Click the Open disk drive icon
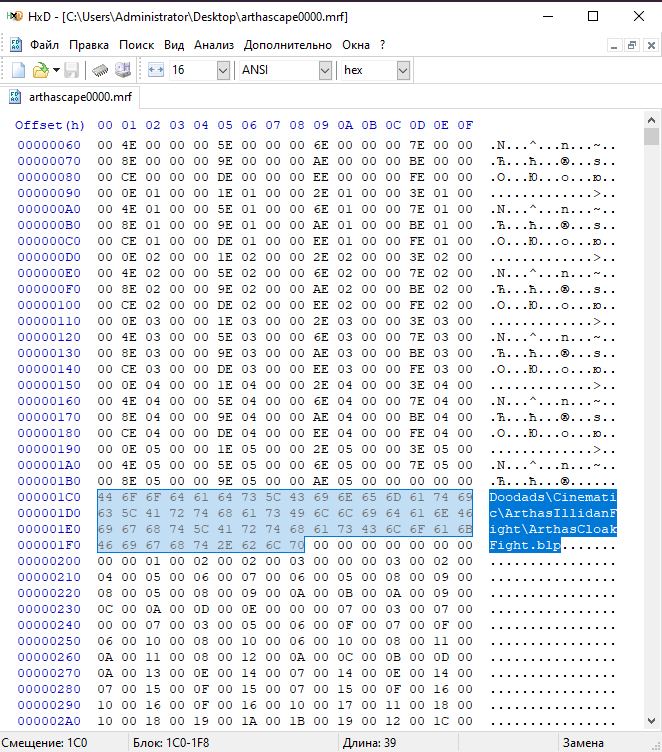 click(123, 70)
